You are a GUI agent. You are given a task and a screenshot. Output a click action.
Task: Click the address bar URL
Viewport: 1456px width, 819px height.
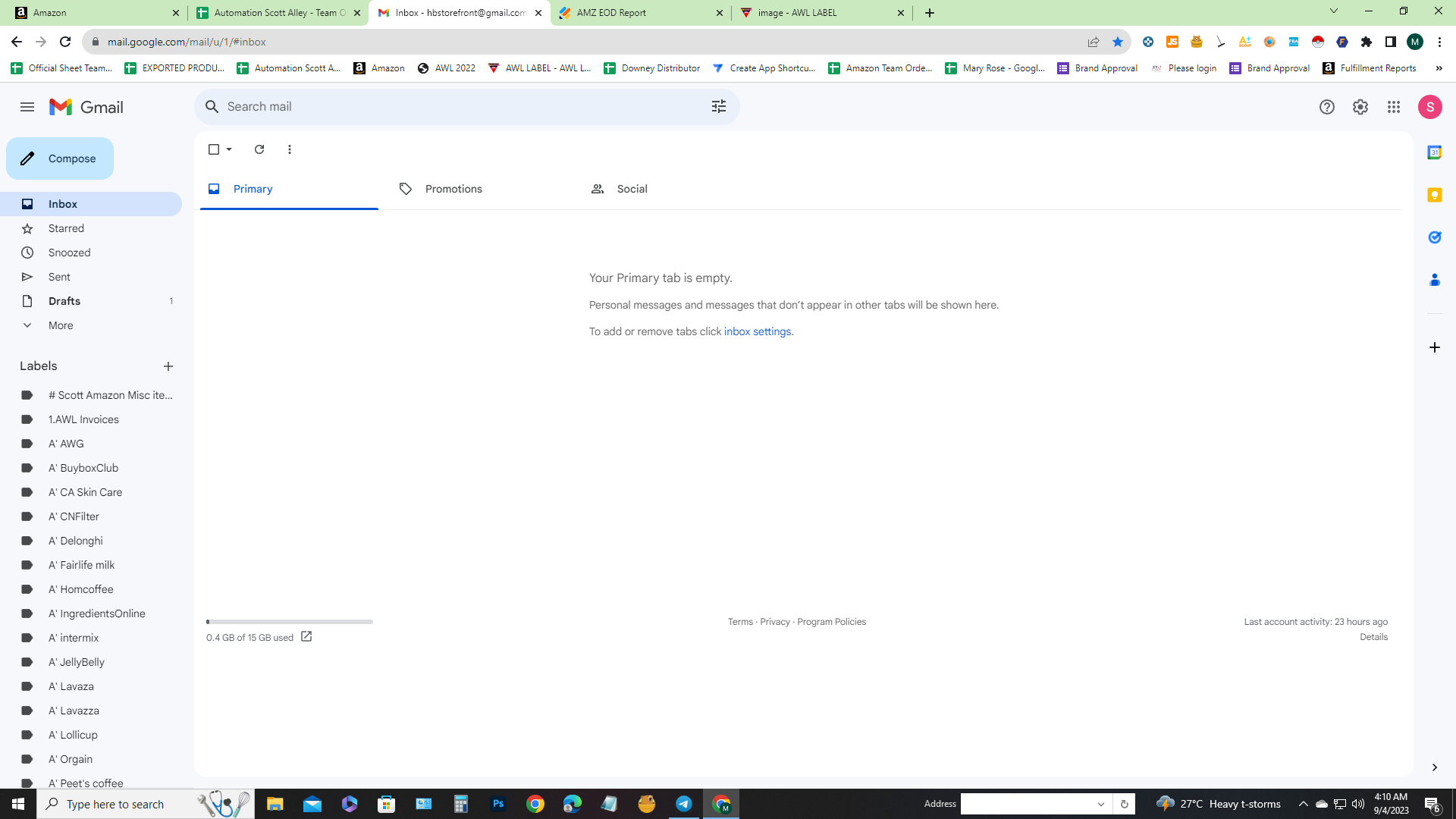[x=187, y=42]
